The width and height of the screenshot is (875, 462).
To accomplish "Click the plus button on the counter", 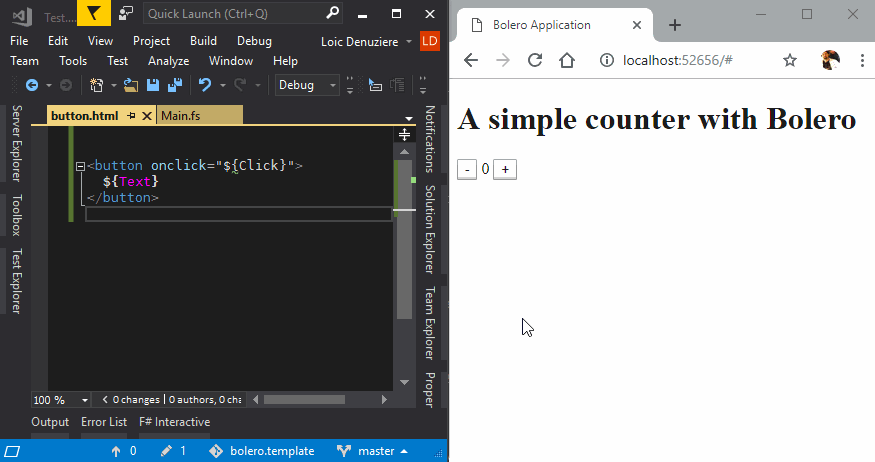I will [x=505, y=170].
